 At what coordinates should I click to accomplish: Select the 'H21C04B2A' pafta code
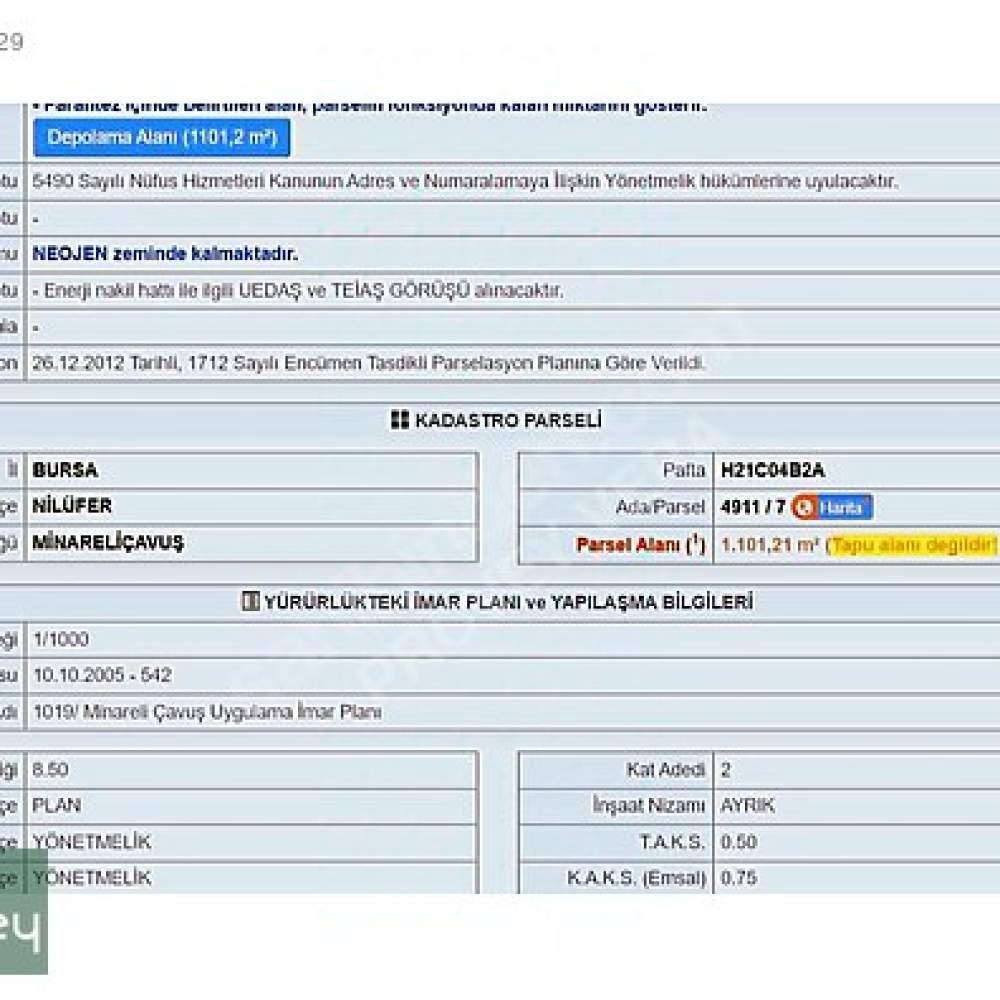pos(772,471)
